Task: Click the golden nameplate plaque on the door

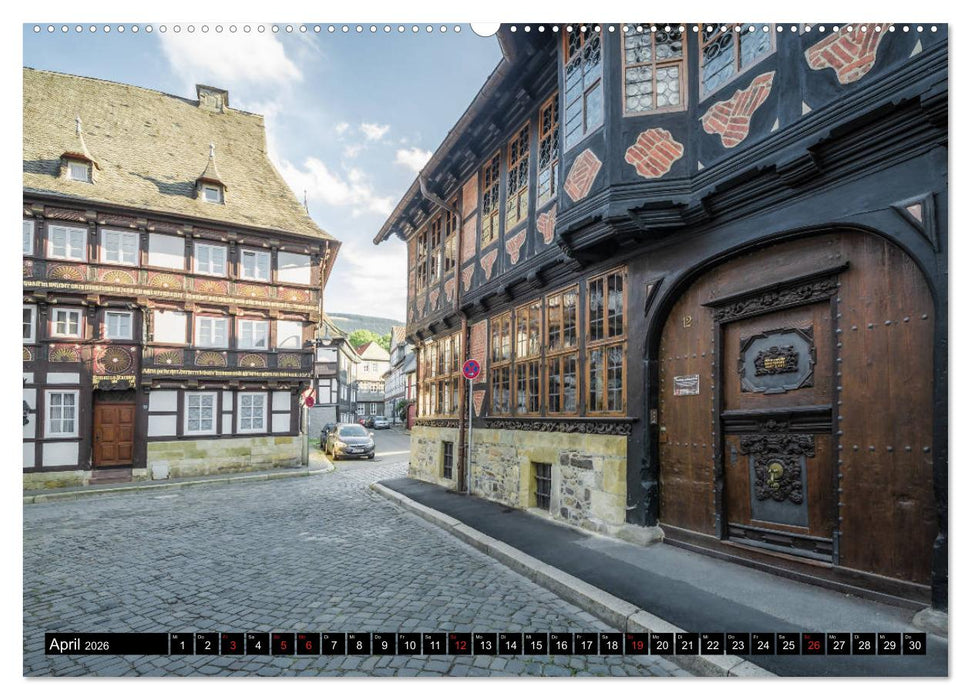Action: 775,362
